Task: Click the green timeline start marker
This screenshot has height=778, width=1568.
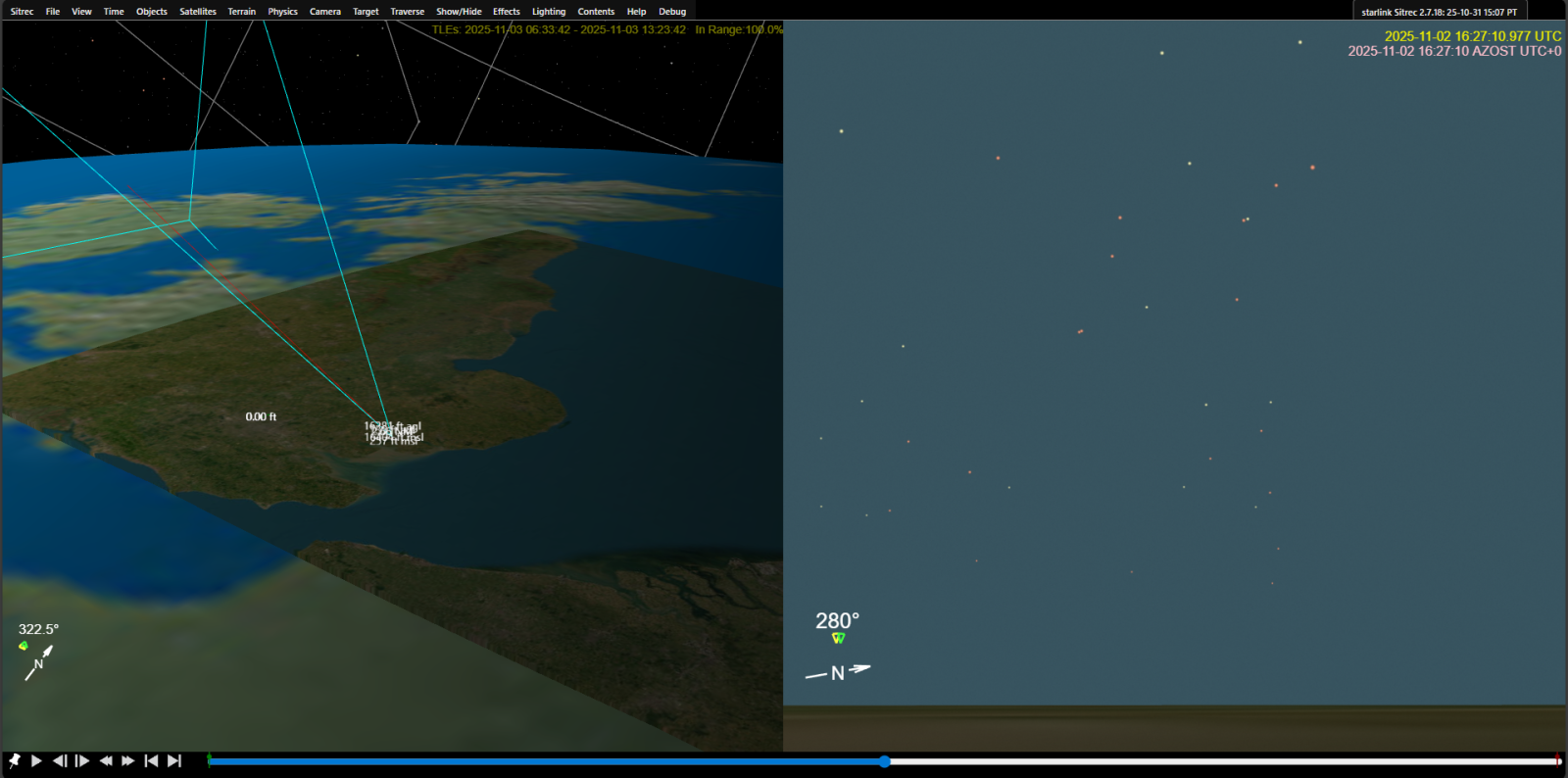Action: pyautogui.click(x=210, y=759)
